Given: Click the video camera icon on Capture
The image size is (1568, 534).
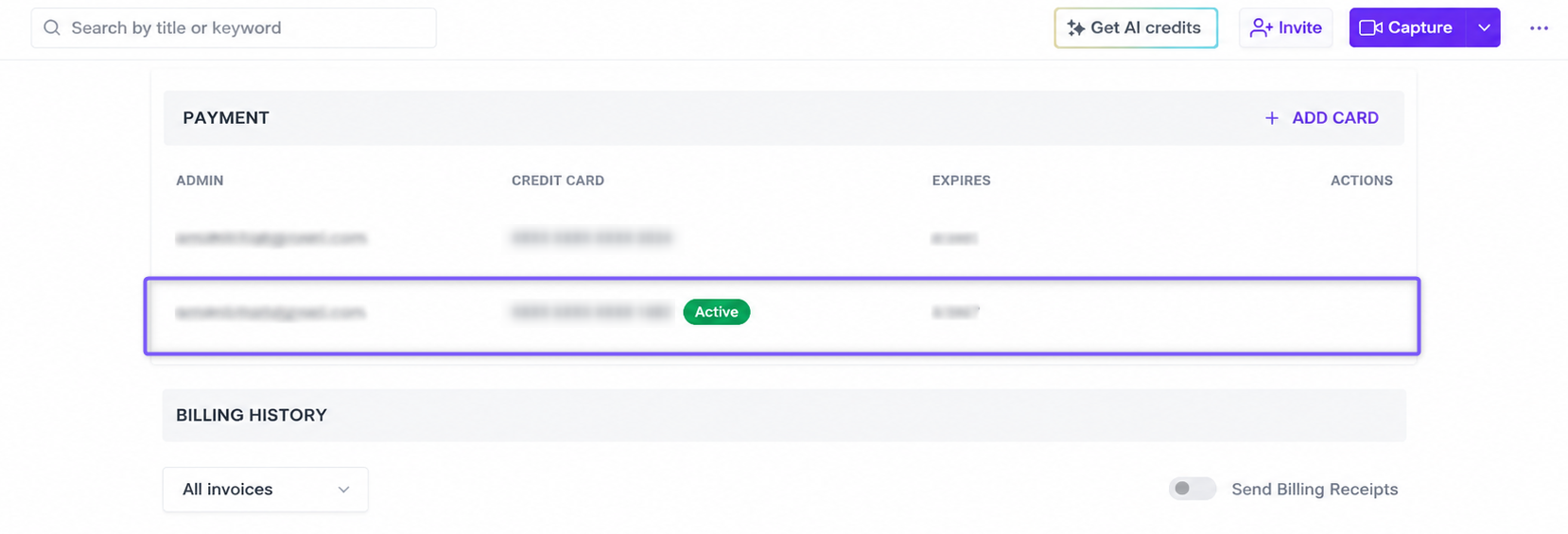Looking at the screenshot, I should pyautogui.click(x=1370, y=27).
